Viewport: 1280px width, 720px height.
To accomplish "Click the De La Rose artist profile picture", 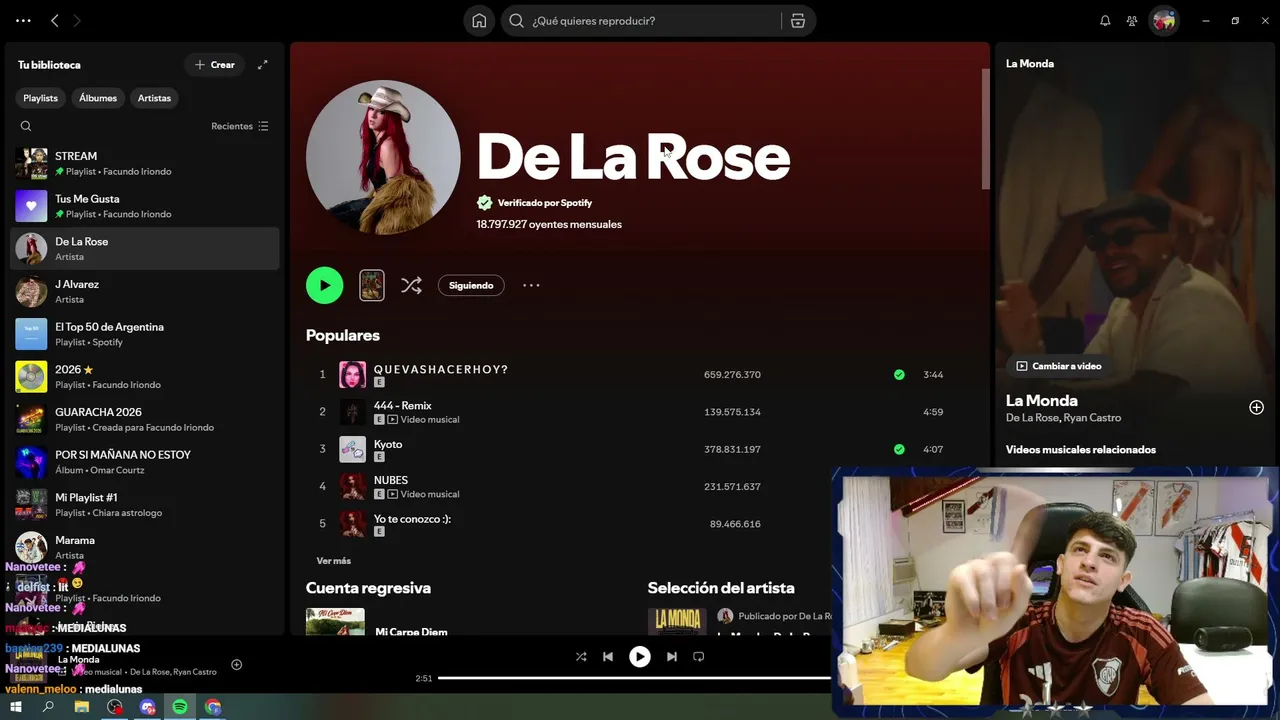I will [x=383, y=158].
